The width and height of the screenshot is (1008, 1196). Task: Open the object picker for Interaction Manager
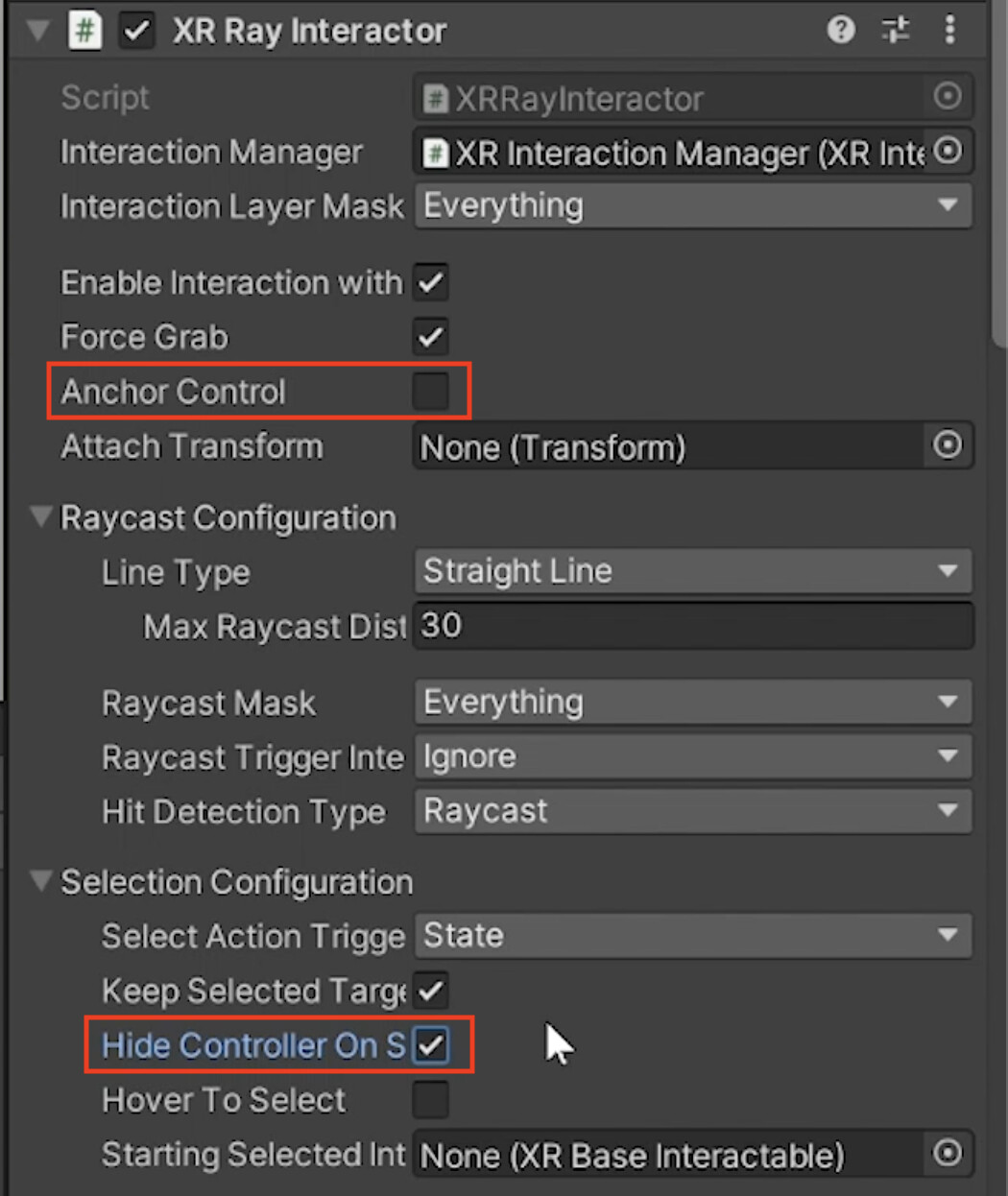click(x=948, y=152)
